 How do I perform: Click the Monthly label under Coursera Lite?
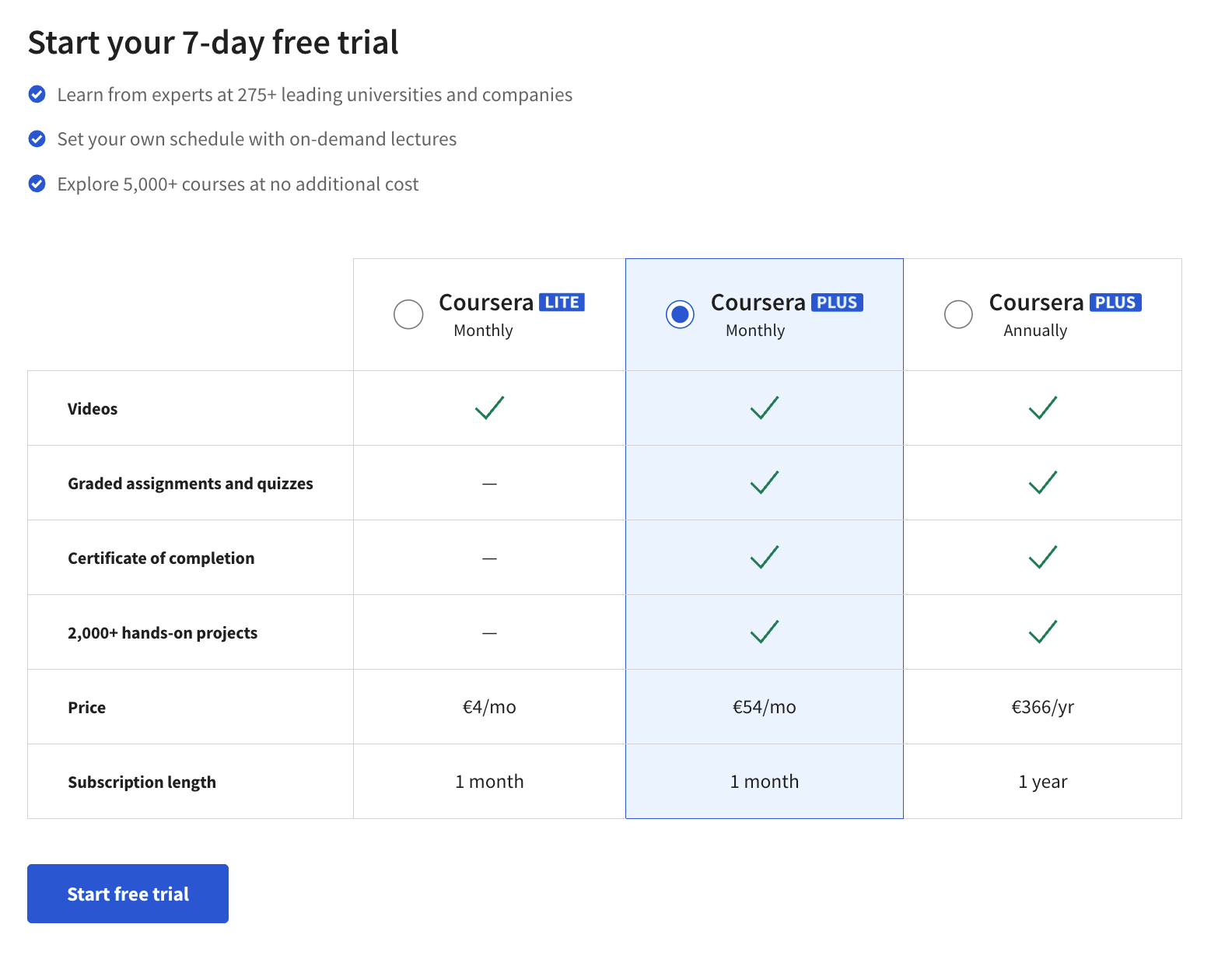482,330
